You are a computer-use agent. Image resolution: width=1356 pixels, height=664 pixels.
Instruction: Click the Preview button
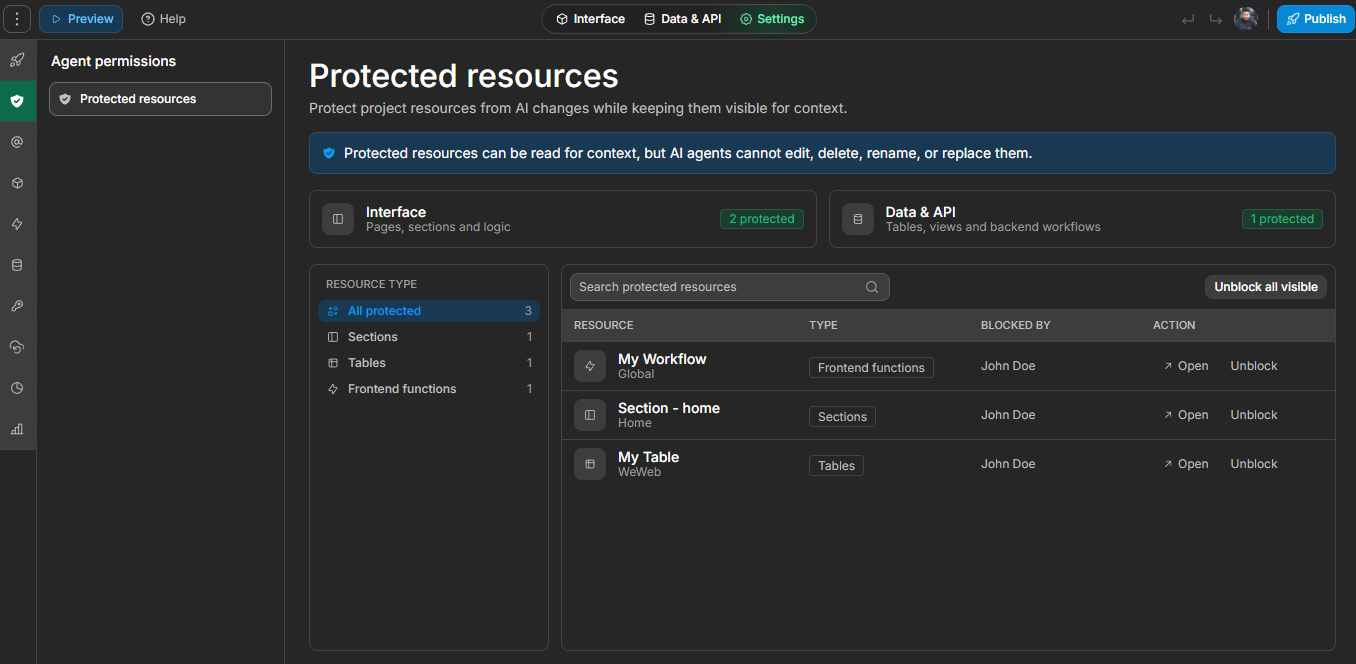click(81, 19)
